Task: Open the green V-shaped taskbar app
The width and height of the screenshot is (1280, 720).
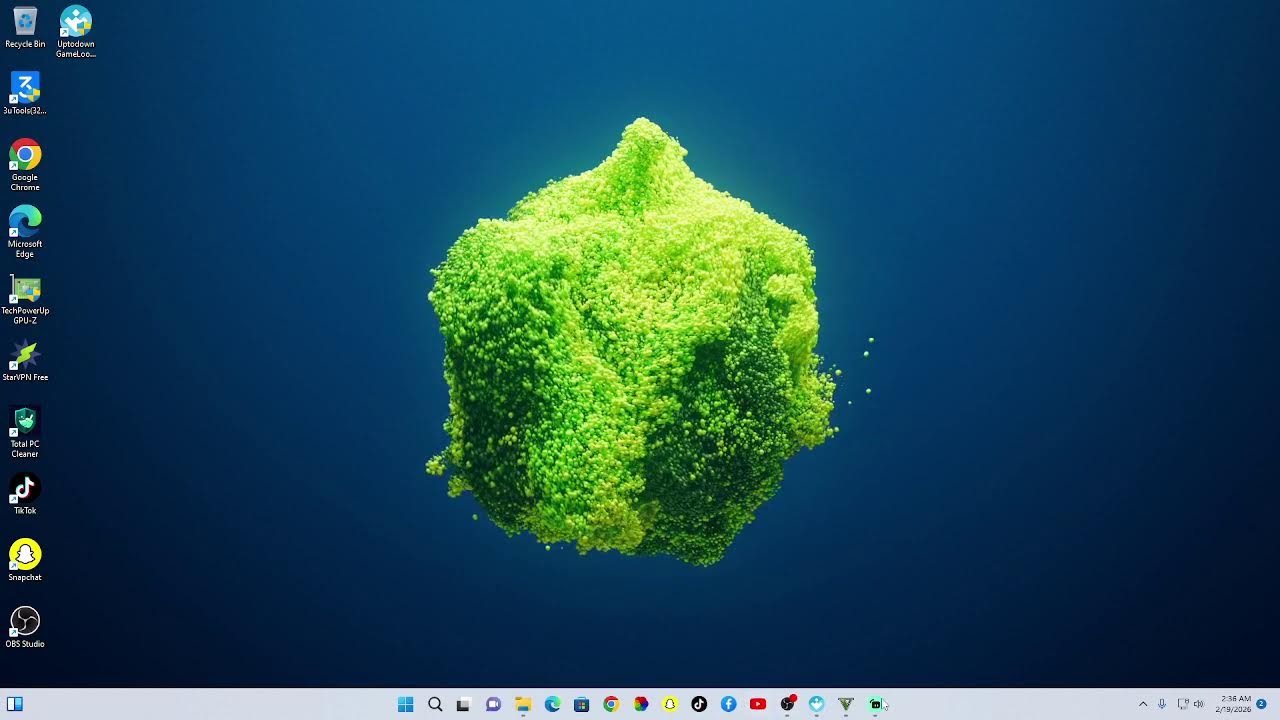Action: tap(846, 704)
